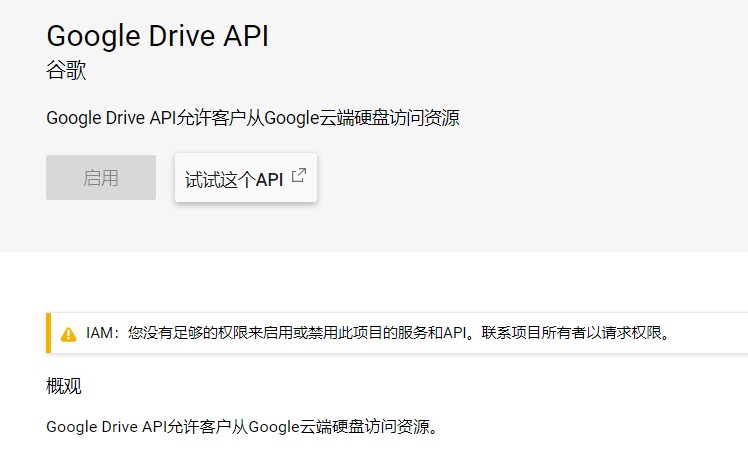
Task: Click the IAM permission warning message text
Action: tap(378, 333)
